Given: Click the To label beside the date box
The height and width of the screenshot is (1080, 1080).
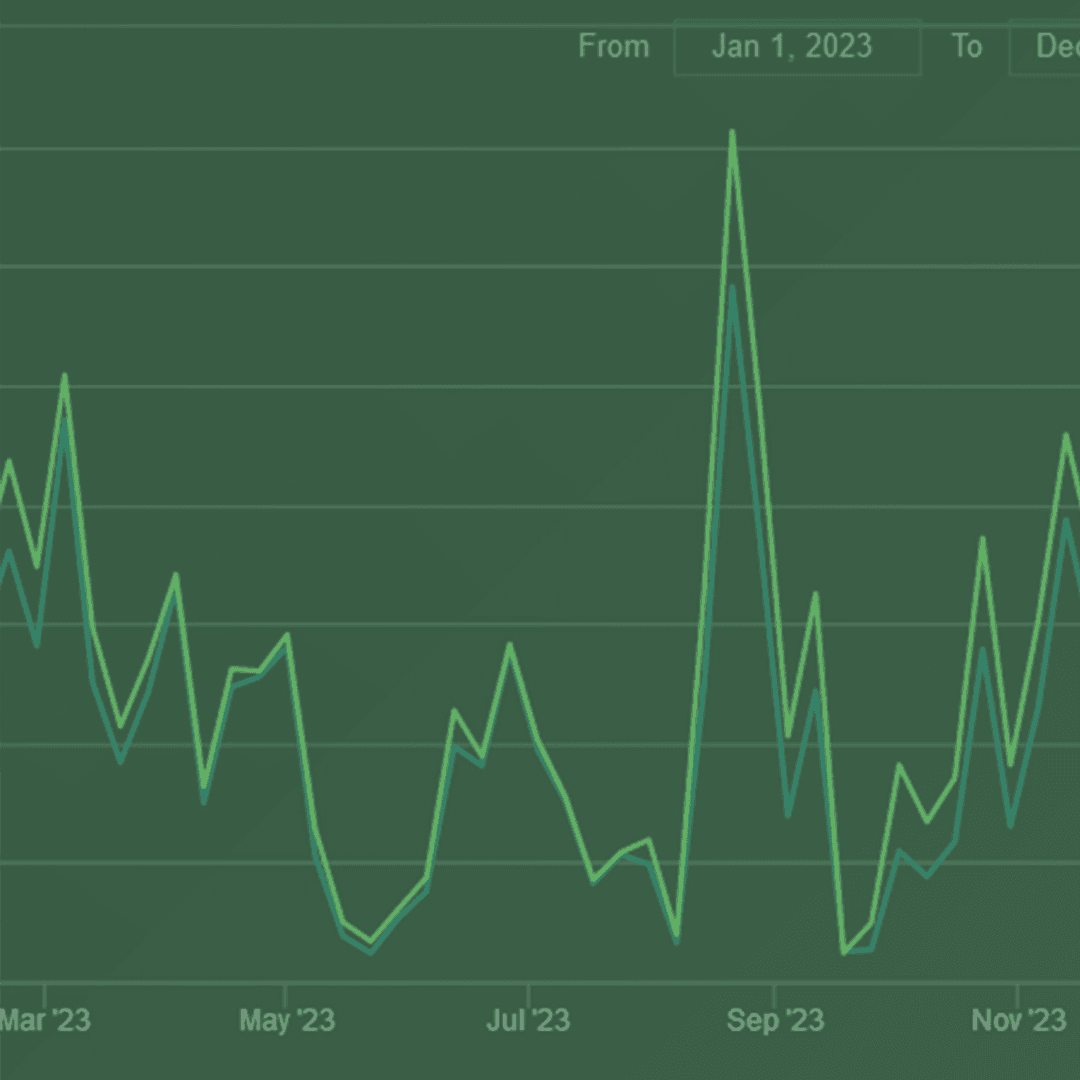Looking at the screenshot, I should point(966,47).
